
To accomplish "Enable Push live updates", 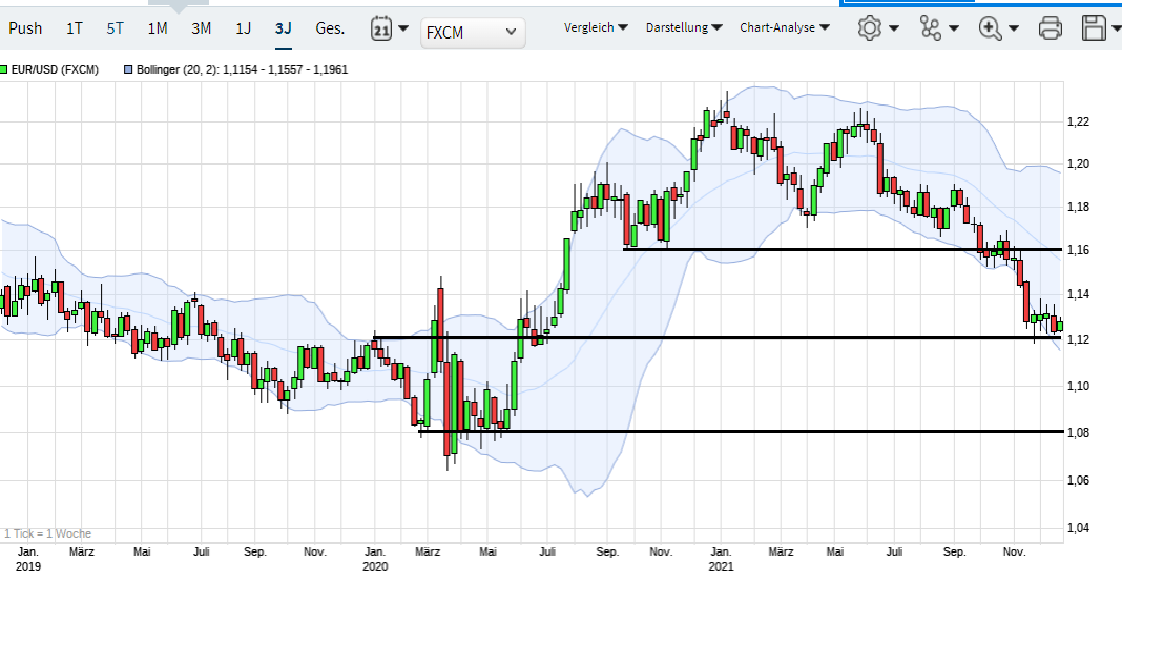I will (25, 28).
